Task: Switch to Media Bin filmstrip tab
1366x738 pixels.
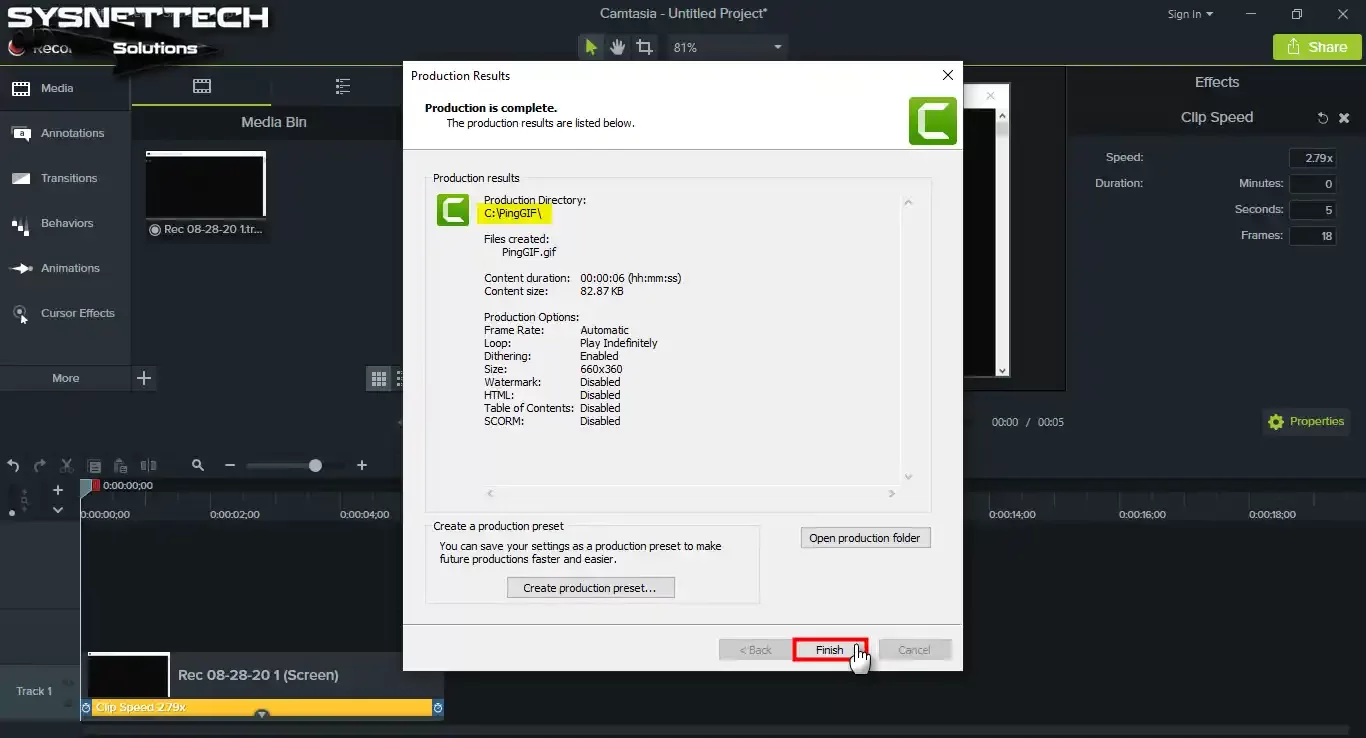Action: pos(202,86)
